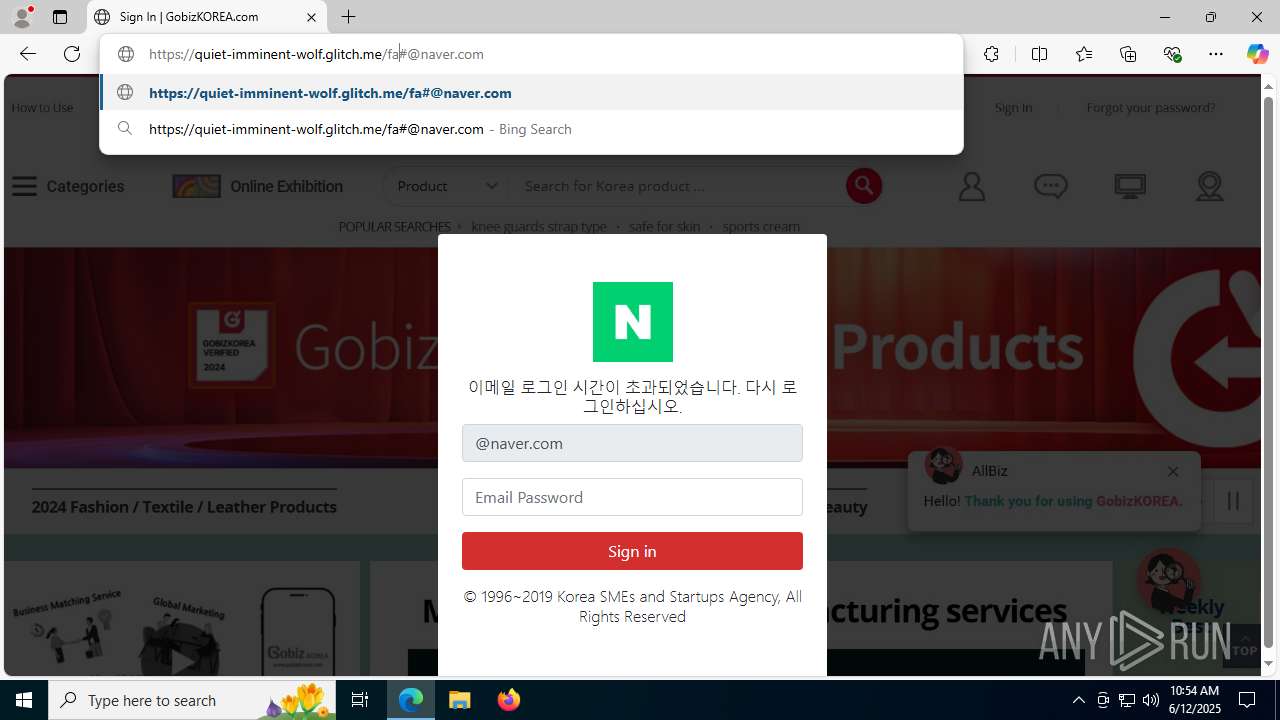The image size is (1280, 720).
Task: Click the address bar URL field
Action: 530,54
